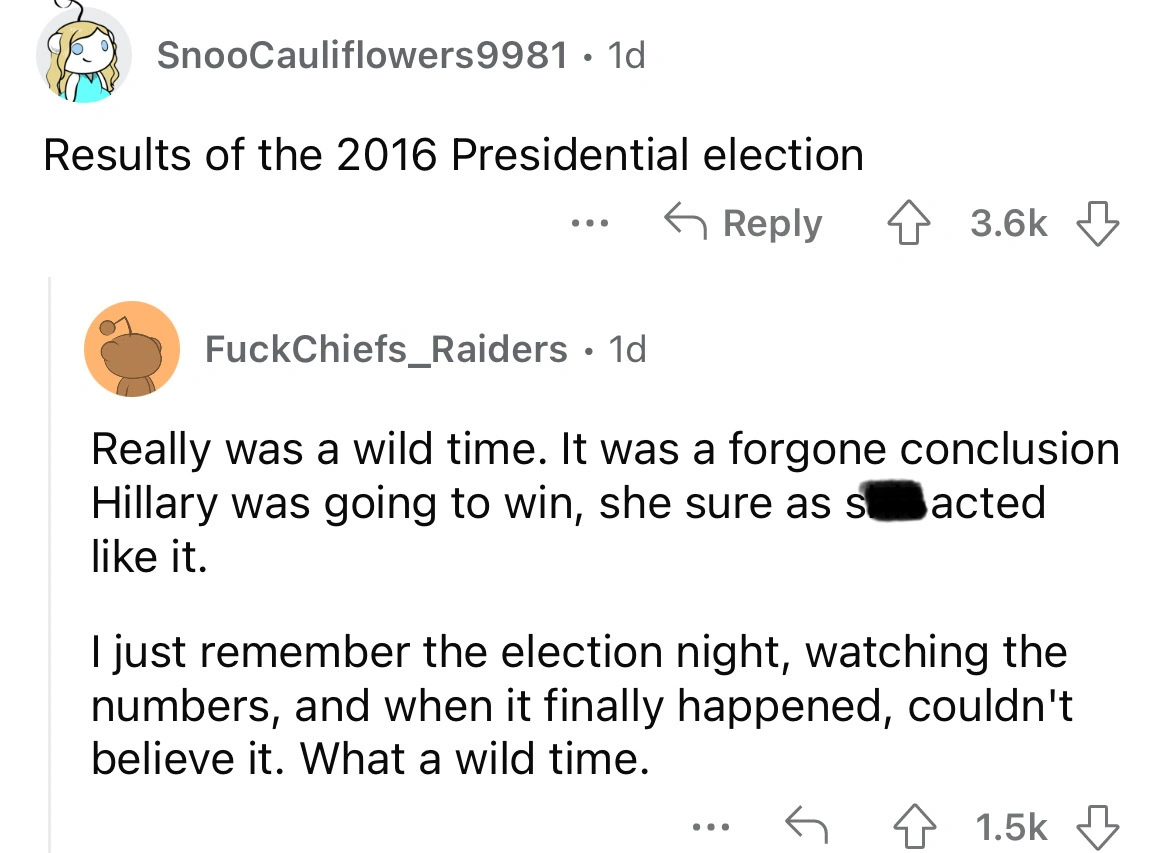Open FuckChiefs_Raiders' orange avatar
Screen dimensions: 1170x853
pos(132,349)
